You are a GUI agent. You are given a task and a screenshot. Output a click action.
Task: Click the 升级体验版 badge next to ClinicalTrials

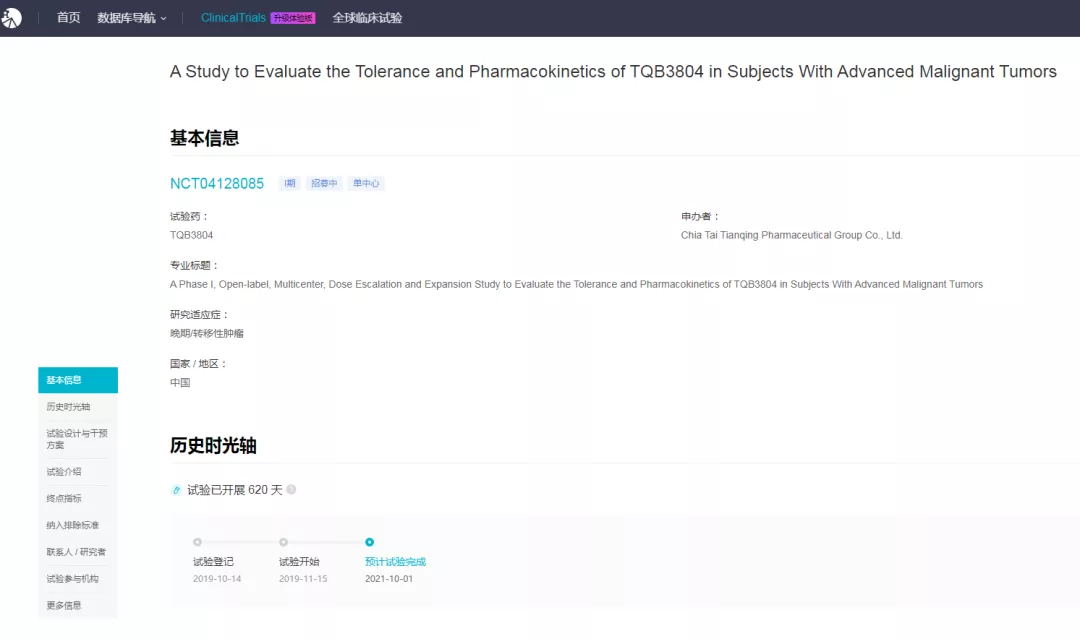(293, 18)
